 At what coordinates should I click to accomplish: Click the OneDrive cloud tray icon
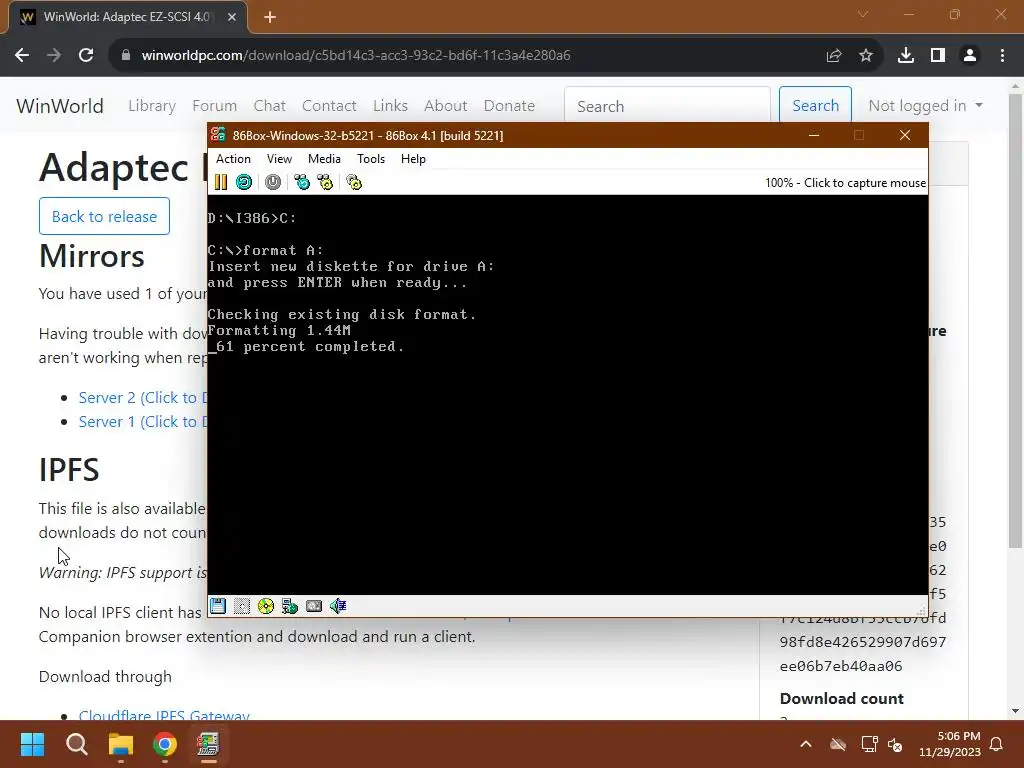tap(838, 744)
